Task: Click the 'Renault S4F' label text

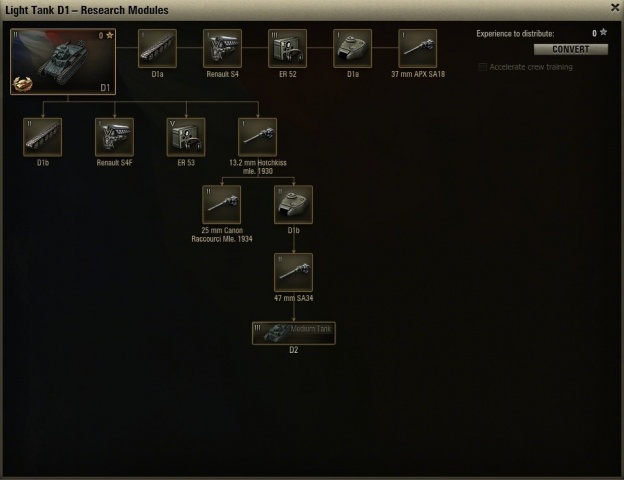Action: point(114,163)
